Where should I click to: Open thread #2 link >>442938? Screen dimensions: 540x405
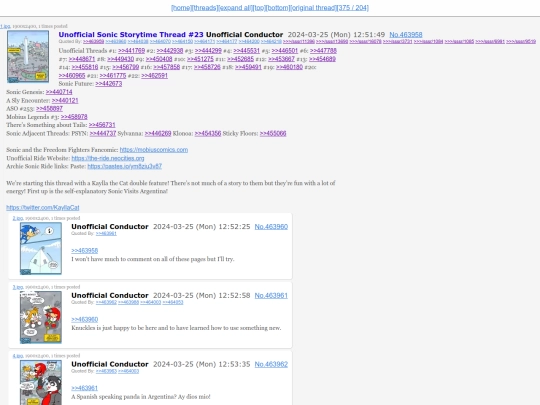(170, 51)
